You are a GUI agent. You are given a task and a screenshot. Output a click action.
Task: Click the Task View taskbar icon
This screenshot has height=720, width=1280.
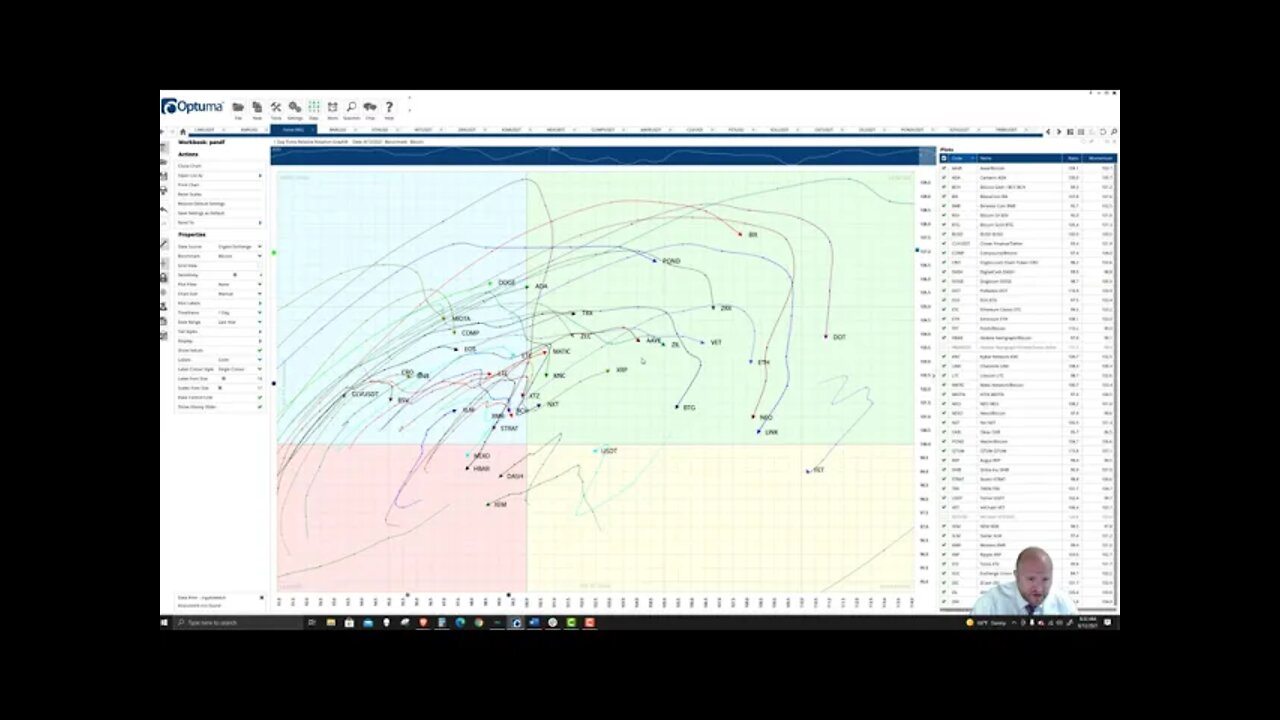312,622
